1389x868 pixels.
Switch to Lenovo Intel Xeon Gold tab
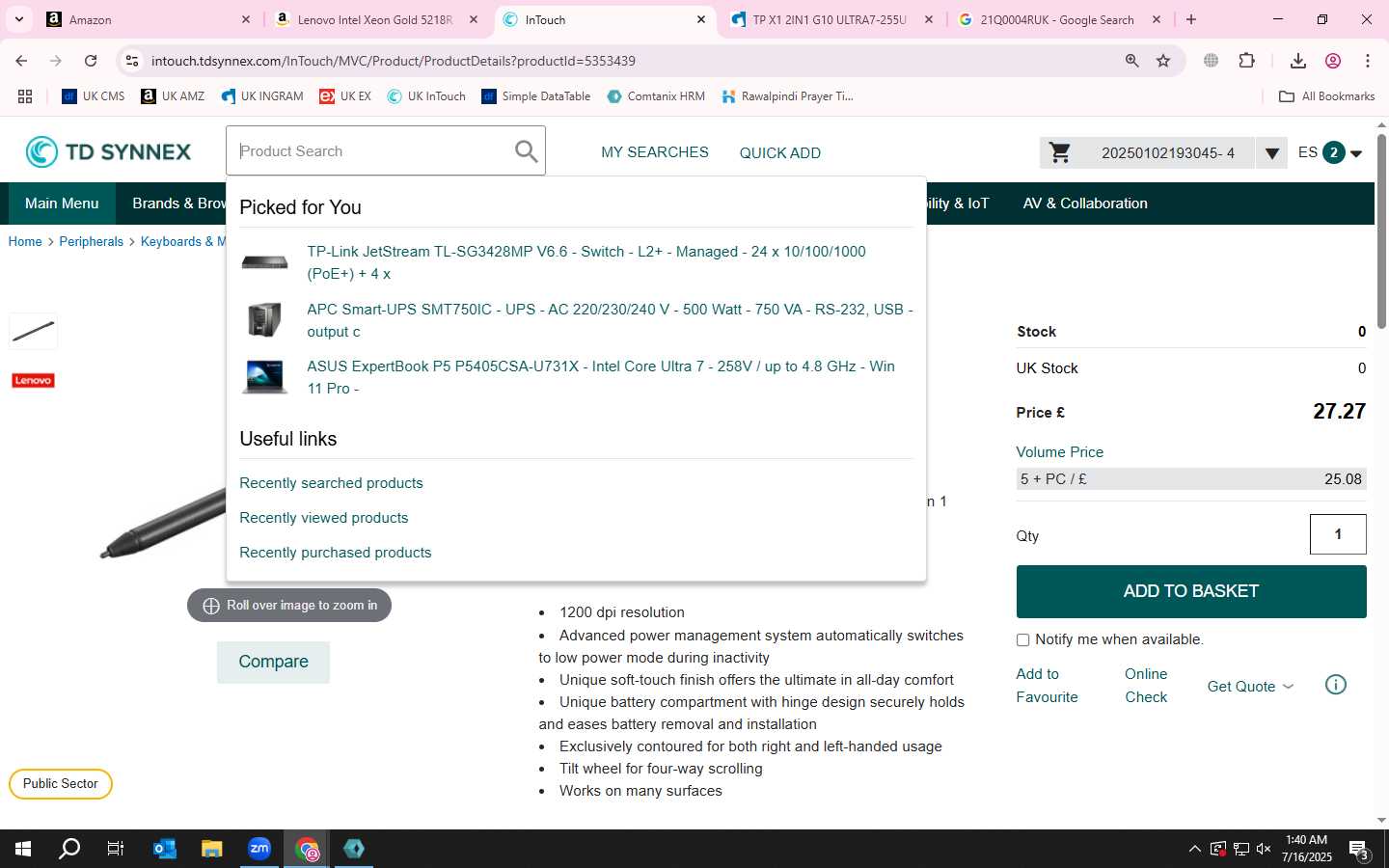(x=376, y=19)
